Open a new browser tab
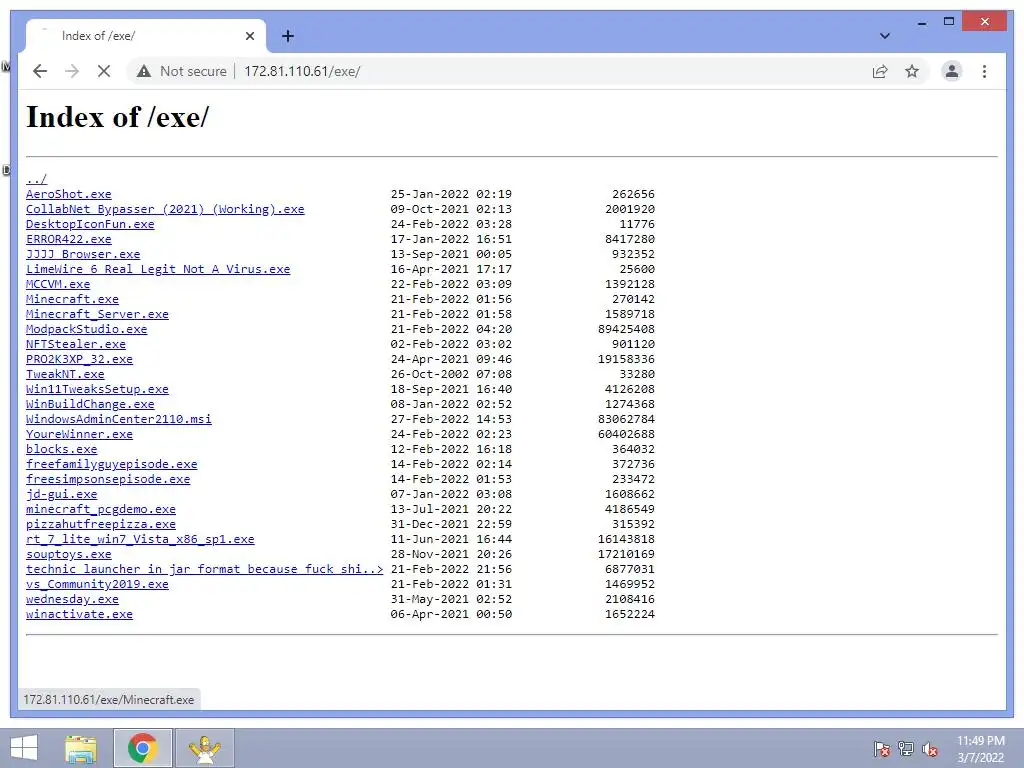The height and width of the screenshot is (768, 1024). click(x=287, y=36)
